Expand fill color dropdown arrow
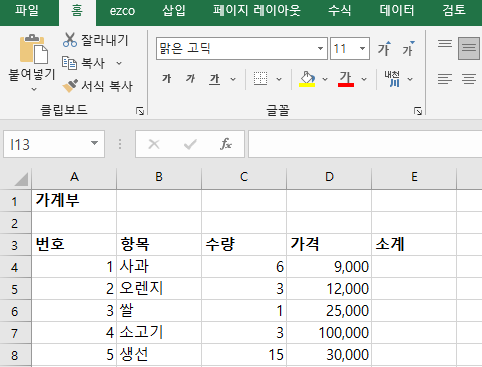 coord(325,79)
